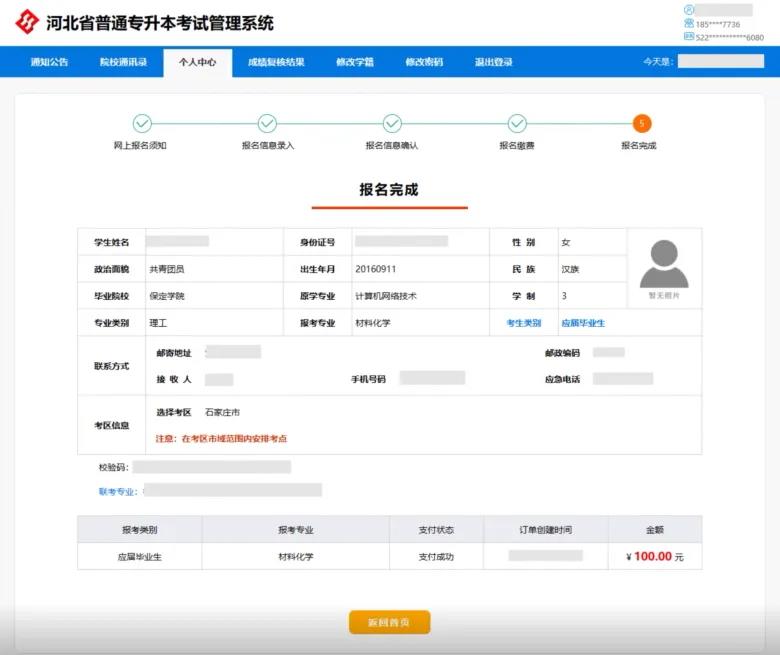
Task: Click the 报名信息录入 step checkmark circle
Action: [267, 123]
